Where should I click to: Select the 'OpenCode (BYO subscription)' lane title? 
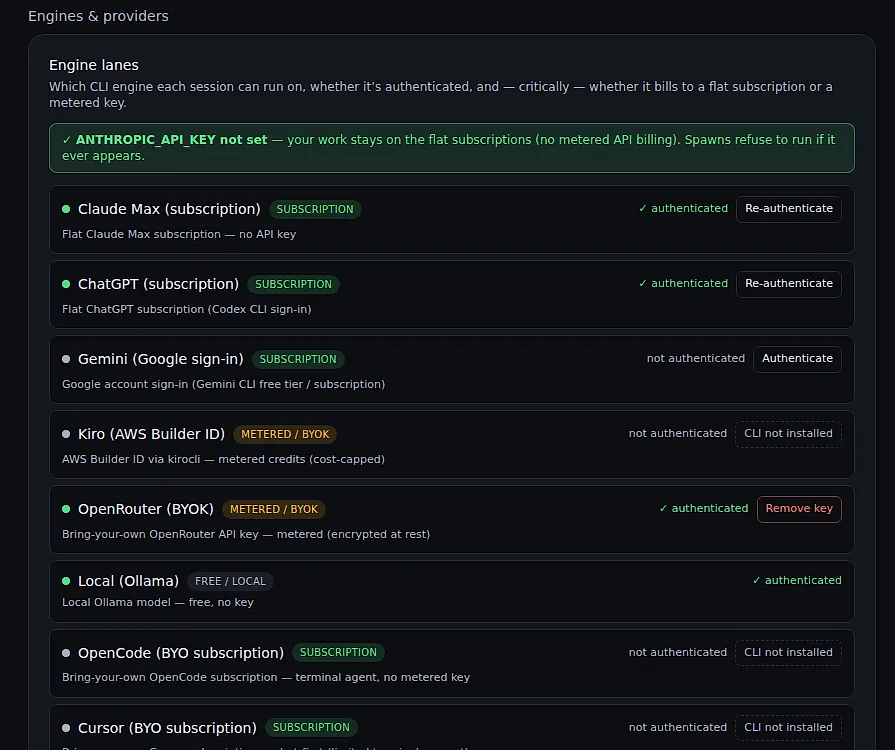(181, 653)
